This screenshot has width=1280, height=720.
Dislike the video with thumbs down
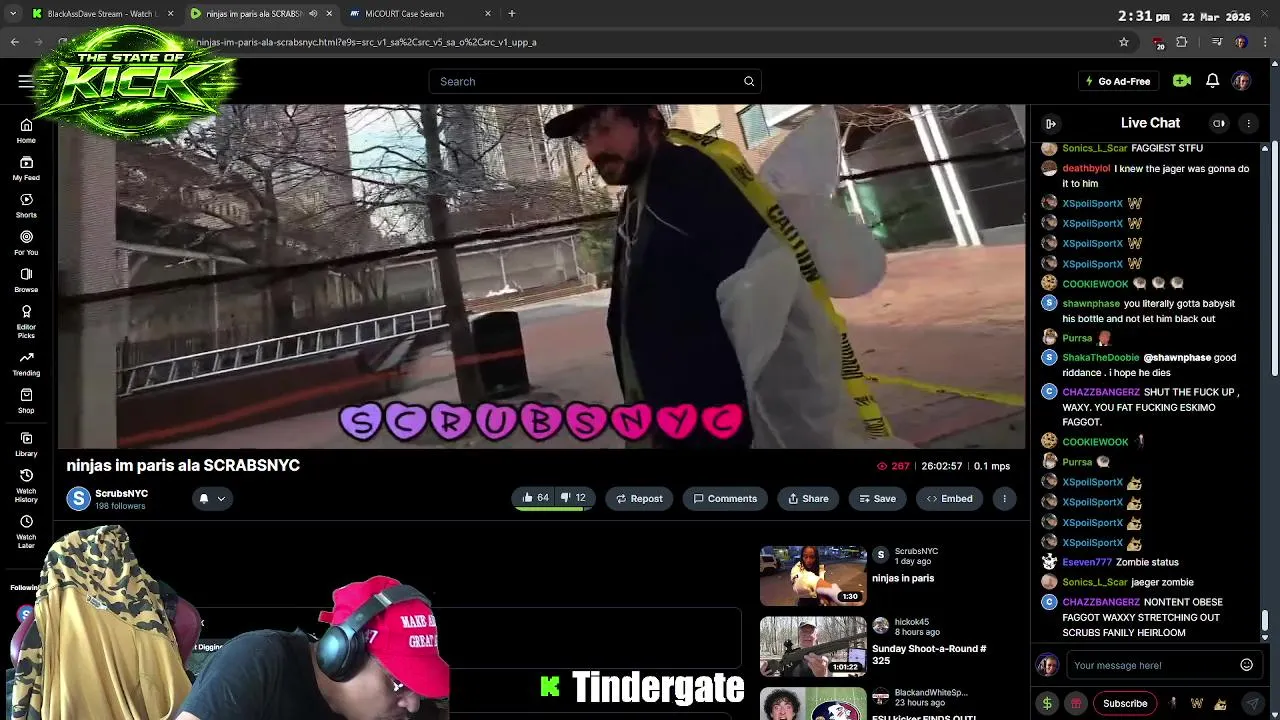point(572,498)
